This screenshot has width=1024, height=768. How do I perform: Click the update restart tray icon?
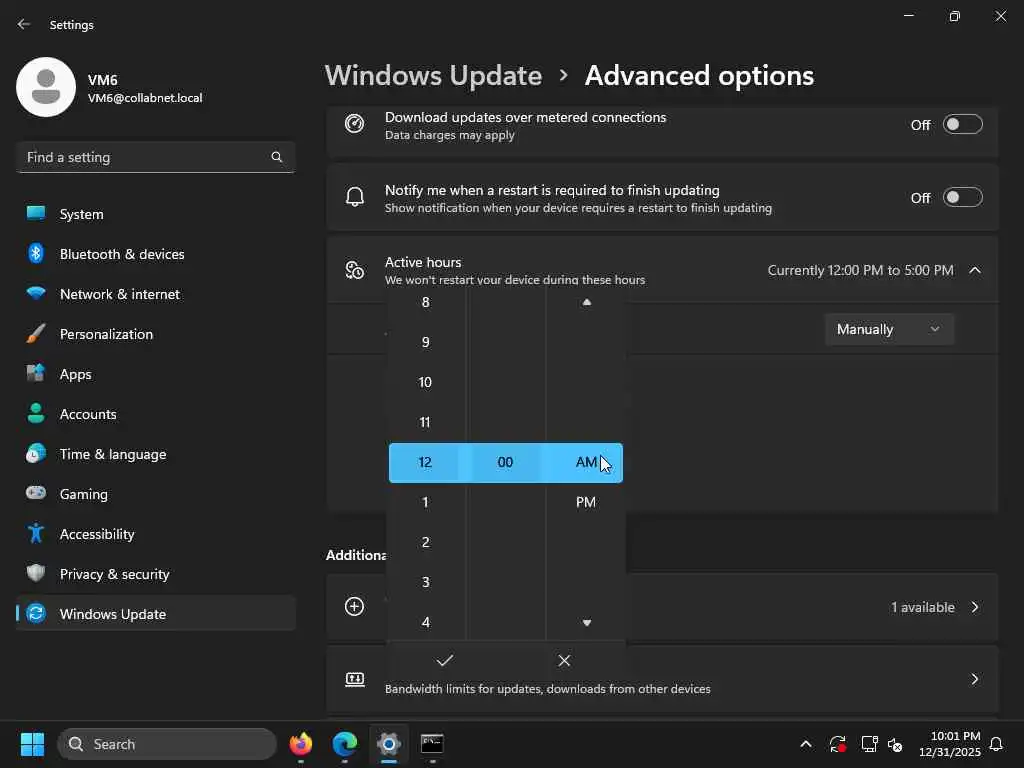[x=838, y=744]
